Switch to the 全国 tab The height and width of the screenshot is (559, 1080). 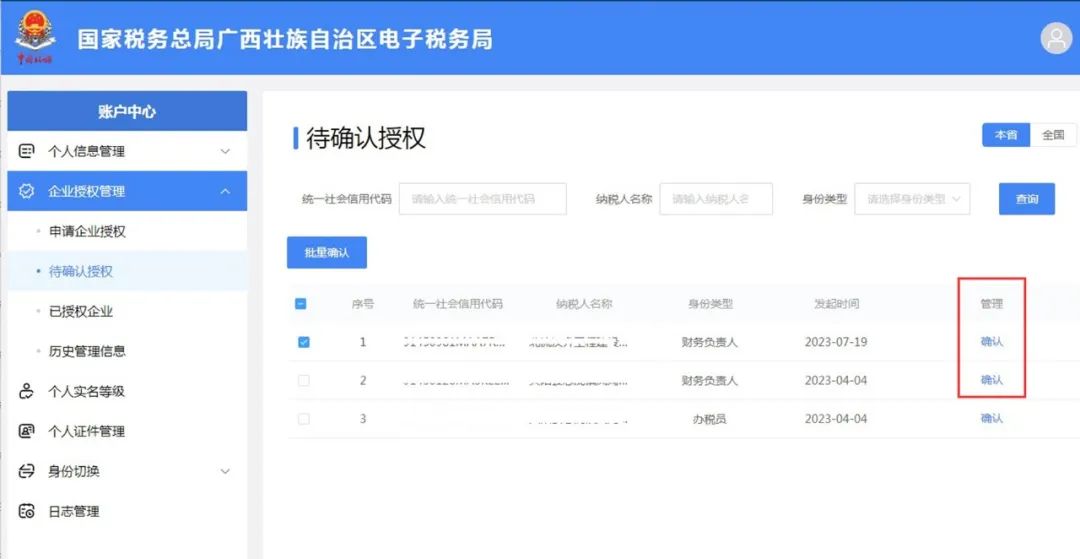tap(1053, 135)
